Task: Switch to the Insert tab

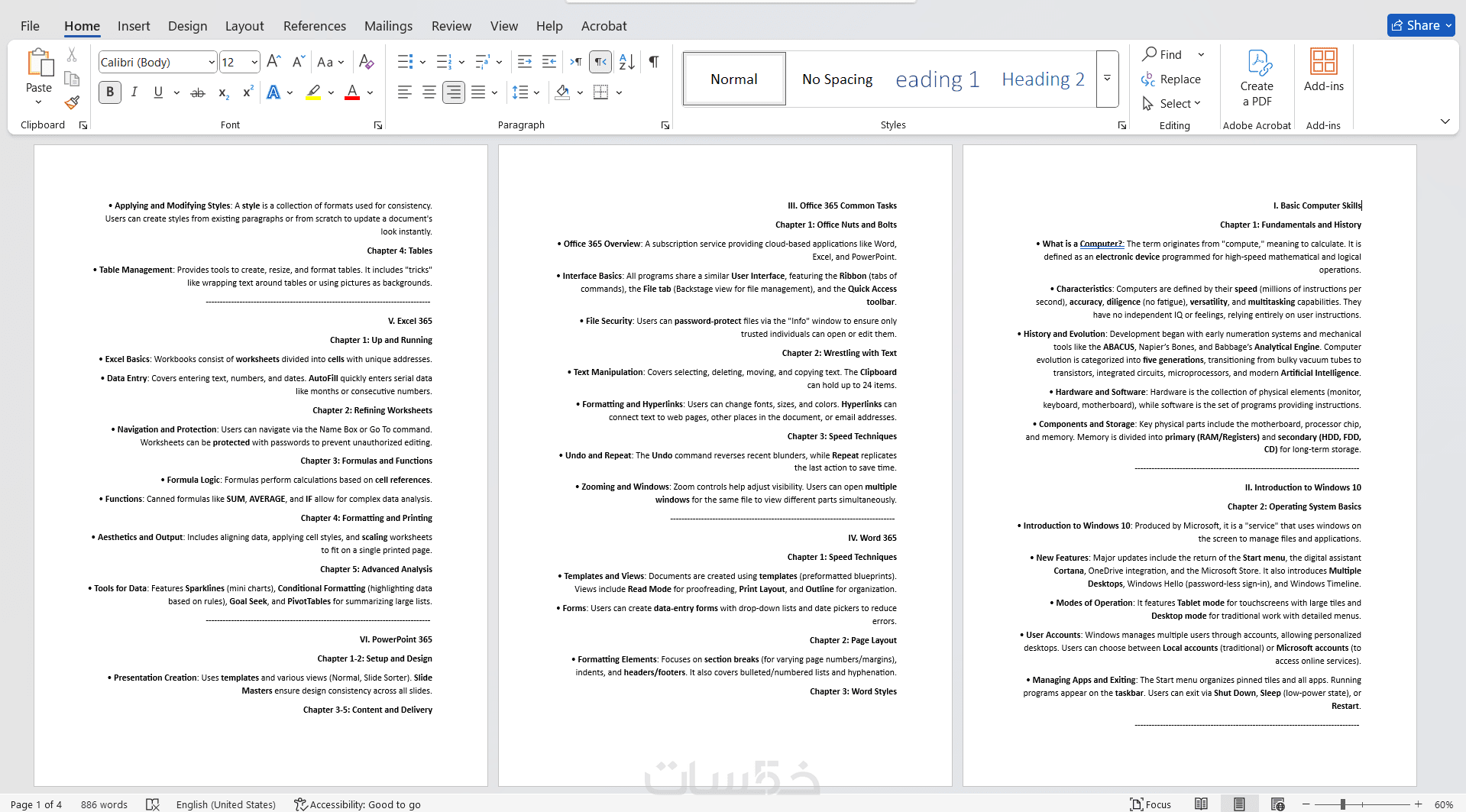Action: [134, 26]
